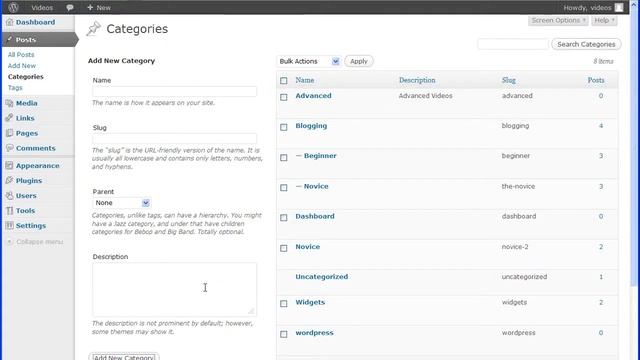This screenshot has width=640, height=360.
Task: Click the Settings icon in sidebar
Action: 9,225
